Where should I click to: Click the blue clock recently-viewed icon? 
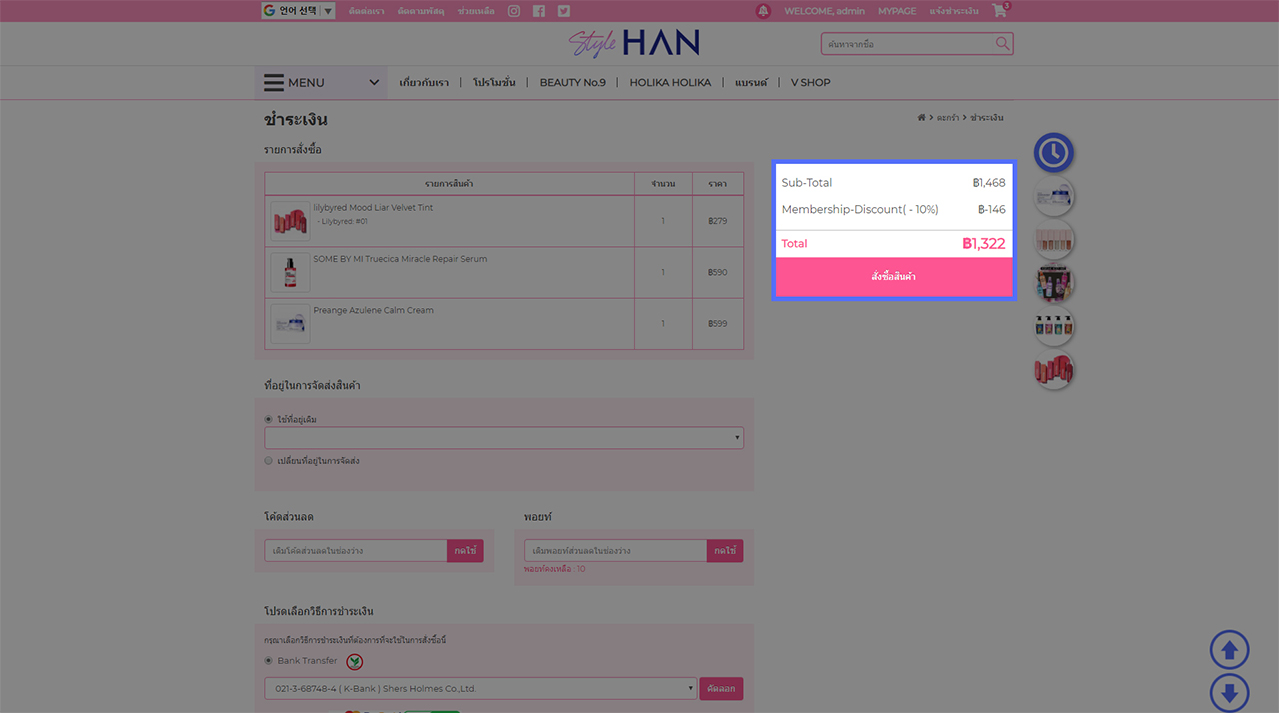point(1053,153)
